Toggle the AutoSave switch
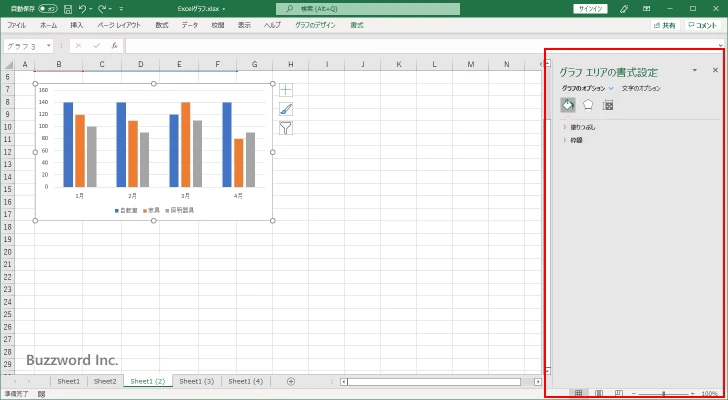Image resolution: width=728 pixels, height=400 pixels. (48, 9)
